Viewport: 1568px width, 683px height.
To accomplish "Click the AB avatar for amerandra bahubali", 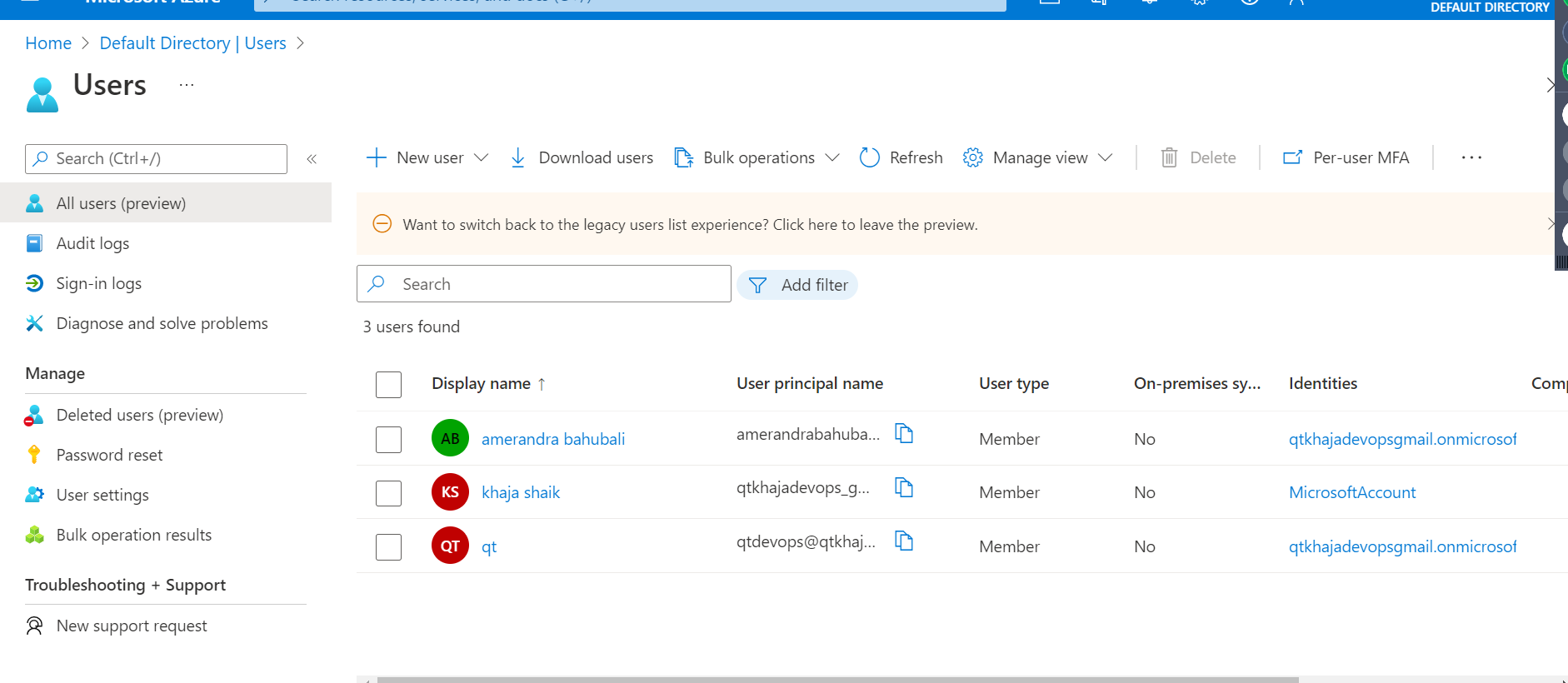I will tap(450, 438).
